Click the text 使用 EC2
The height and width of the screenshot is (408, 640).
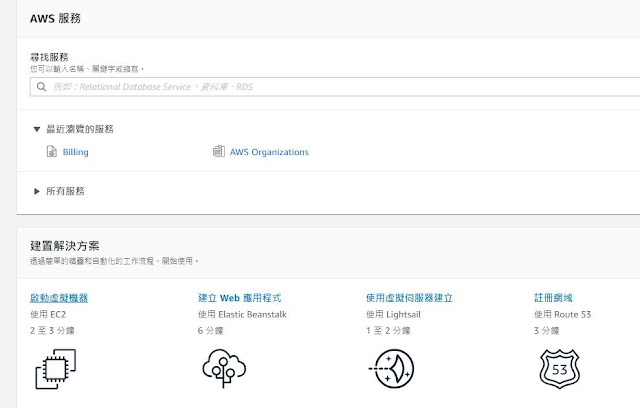[48, 315]
